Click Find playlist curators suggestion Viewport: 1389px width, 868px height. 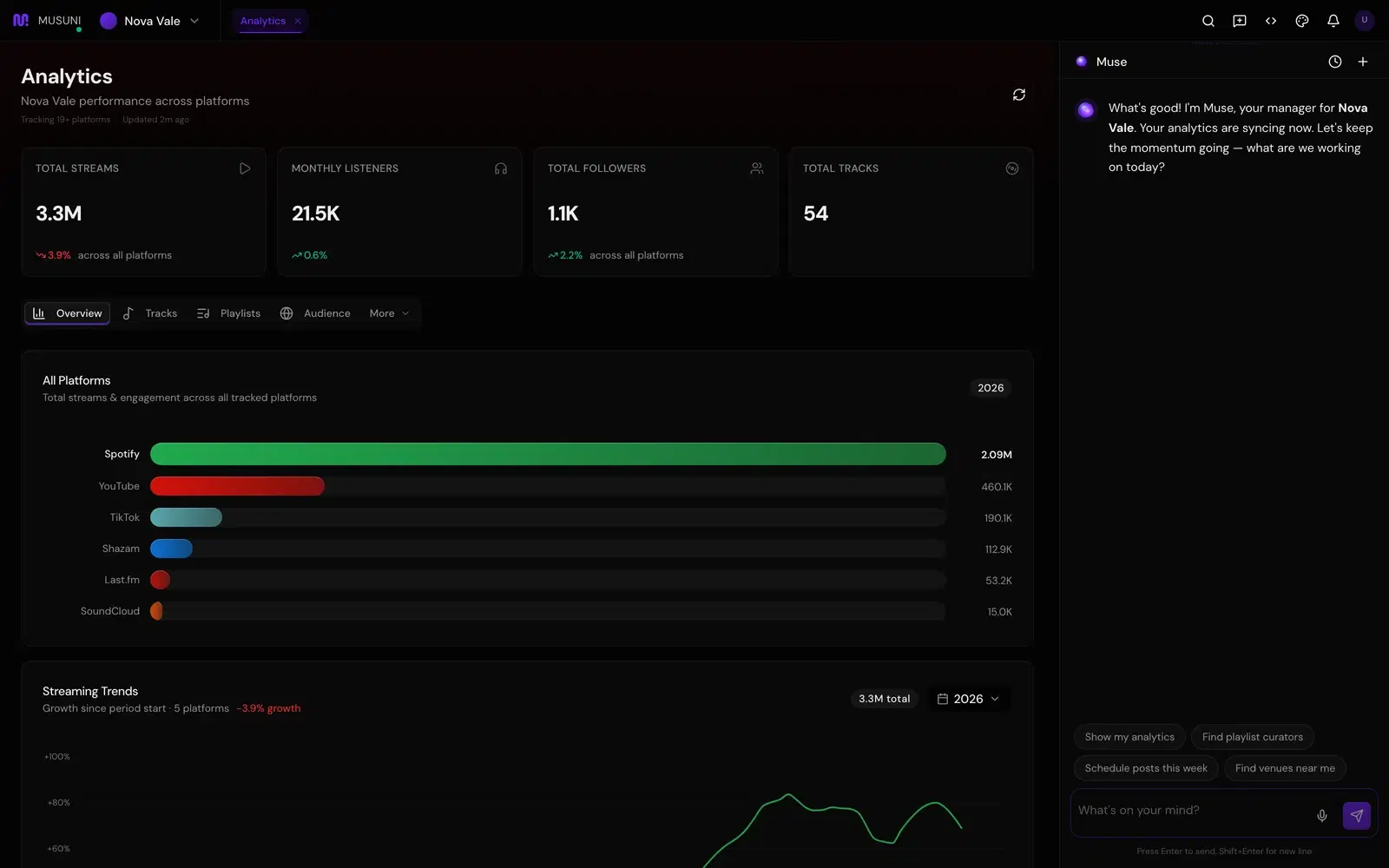(x=1252, y=737)
